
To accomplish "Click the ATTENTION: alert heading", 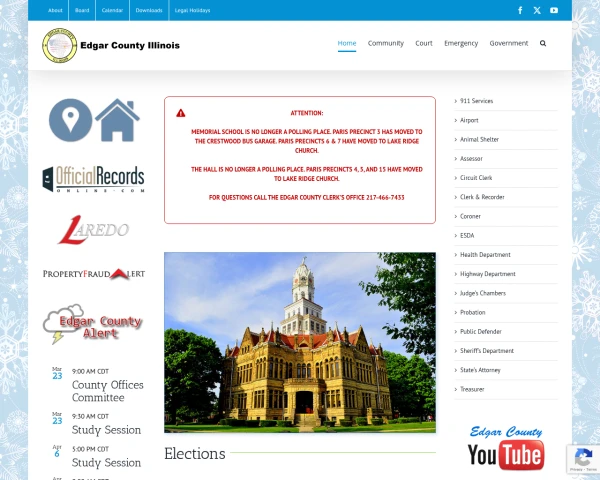I will point(307,113).
